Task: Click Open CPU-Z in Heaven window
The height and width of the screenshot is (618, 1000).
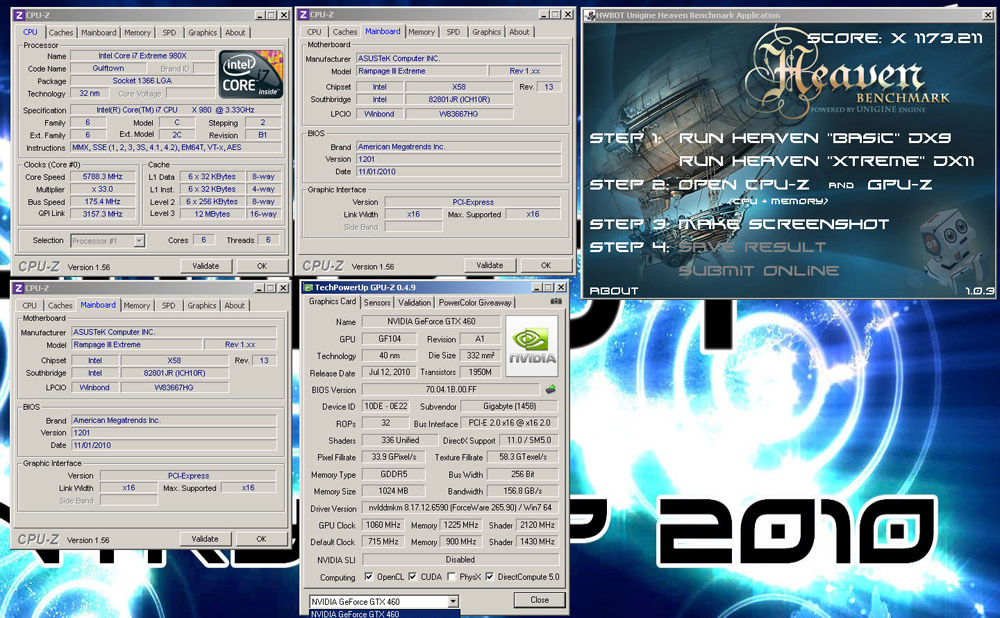Action: [744, 185]
